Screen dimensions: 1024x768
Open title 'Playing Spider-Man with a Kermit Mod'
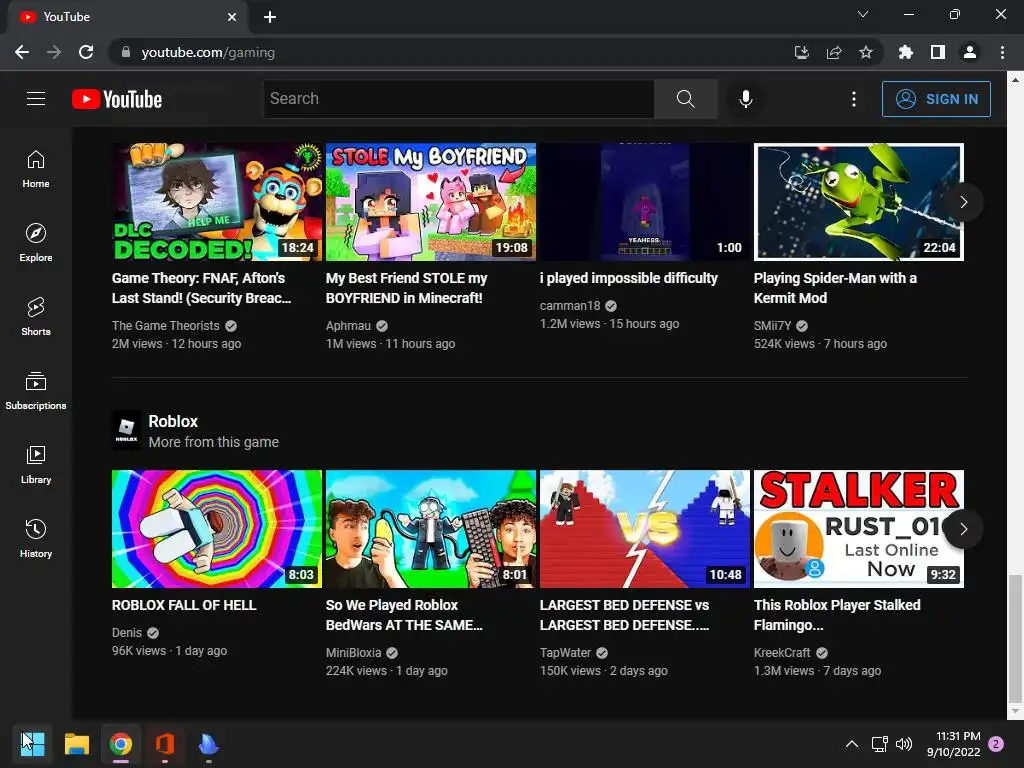click(835, 288)
